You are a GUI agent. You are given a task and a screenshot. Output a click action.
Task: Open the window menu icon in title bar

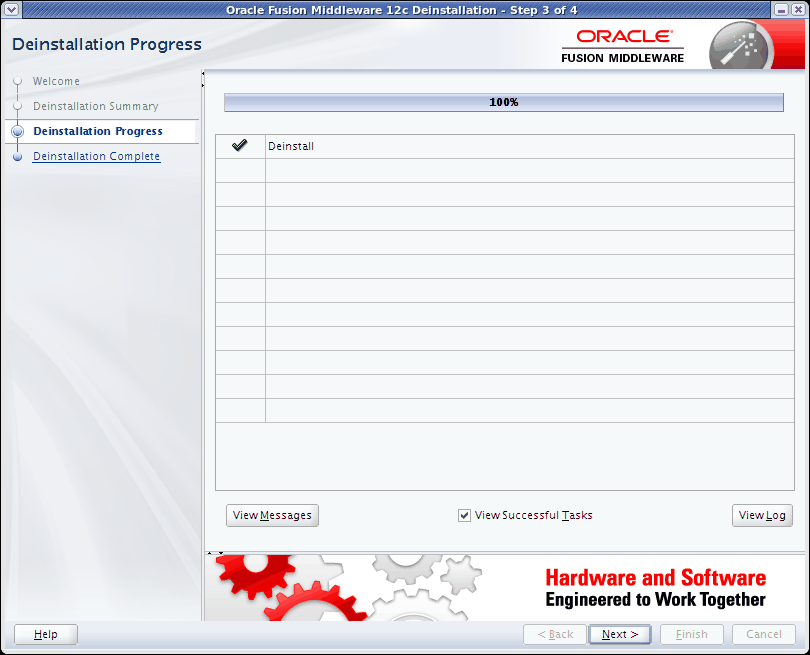coord(11,9)
